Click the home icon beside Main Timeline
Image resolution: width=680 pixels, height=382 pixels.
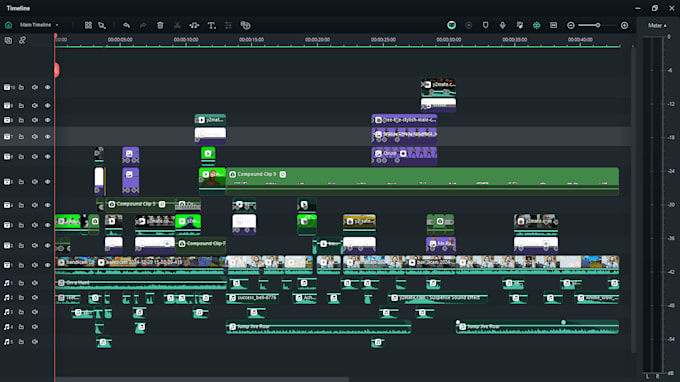click(8, 25)
